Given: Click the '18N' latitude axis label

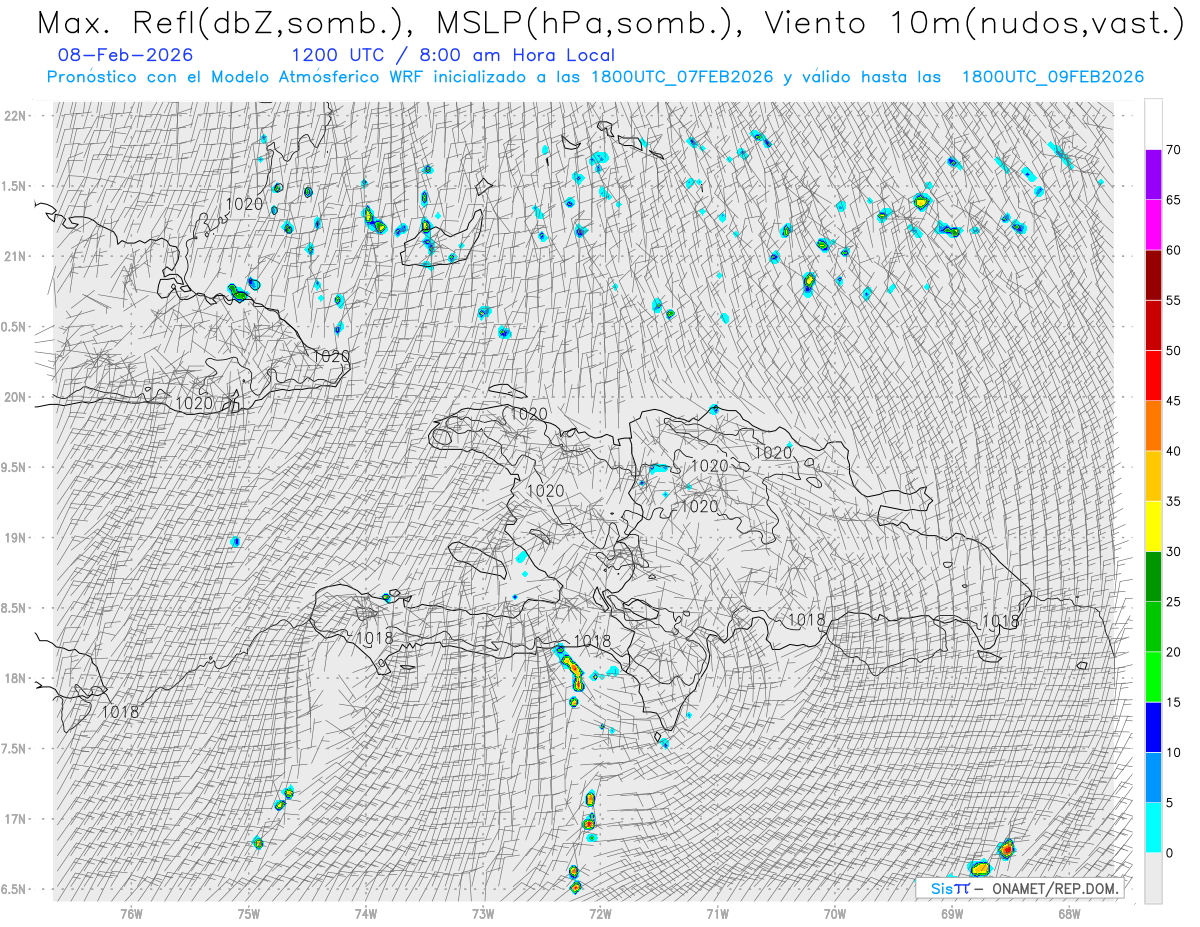Looking at the screenshot, I should pyautogui.click(x=17, y=678).
